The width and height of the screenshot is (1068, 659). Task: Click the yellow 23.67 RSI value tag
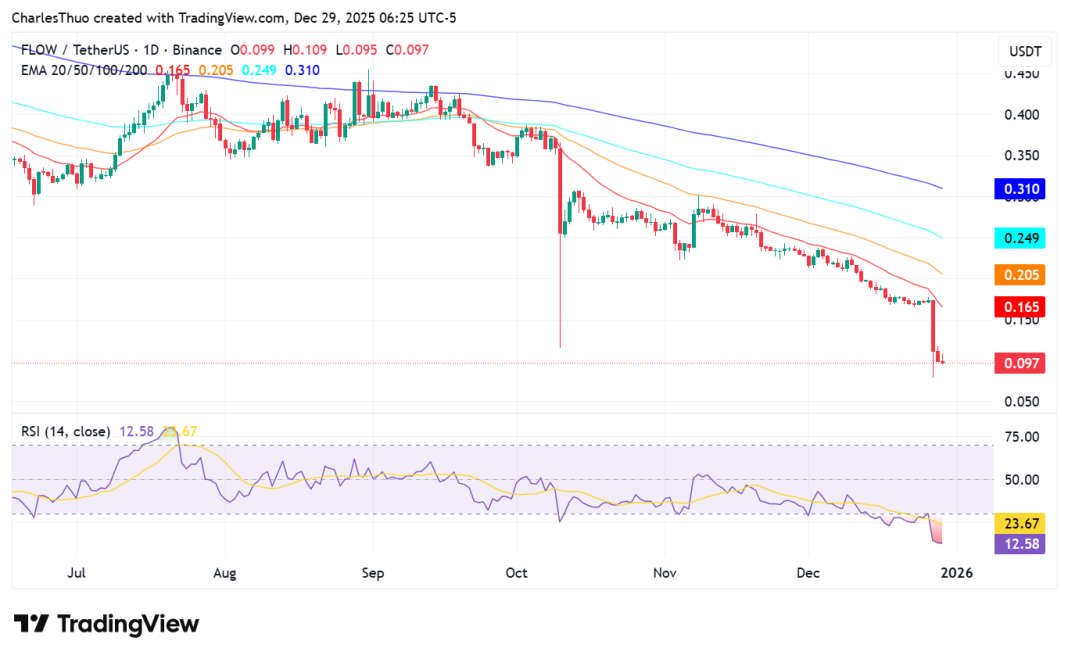[1020, 522]
